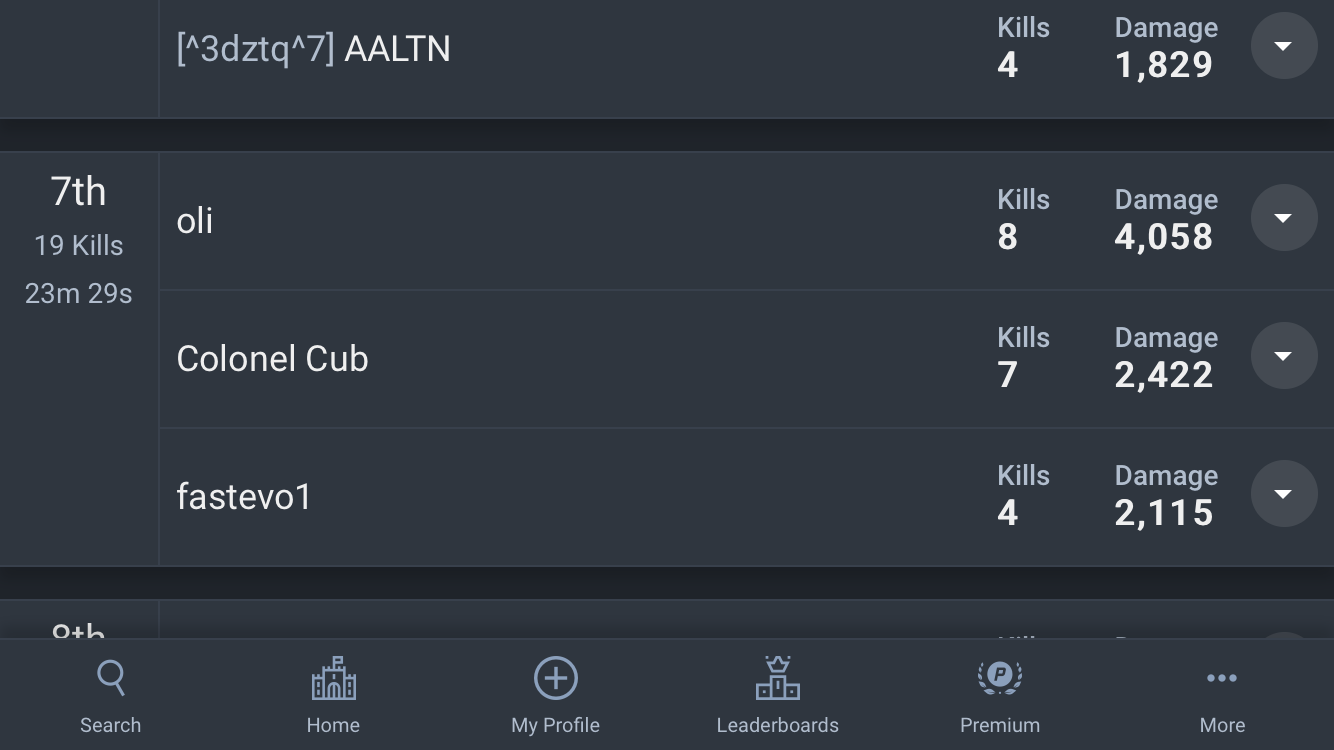Open player profile for oli
The height and width of the screenshot is (750, 1334).
point(195,220)
